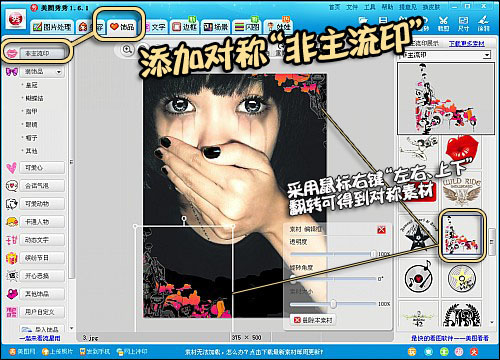Click the speech bubble 会话气泡 icon
The height and width of the screenshot is (360, 500).
12,186
